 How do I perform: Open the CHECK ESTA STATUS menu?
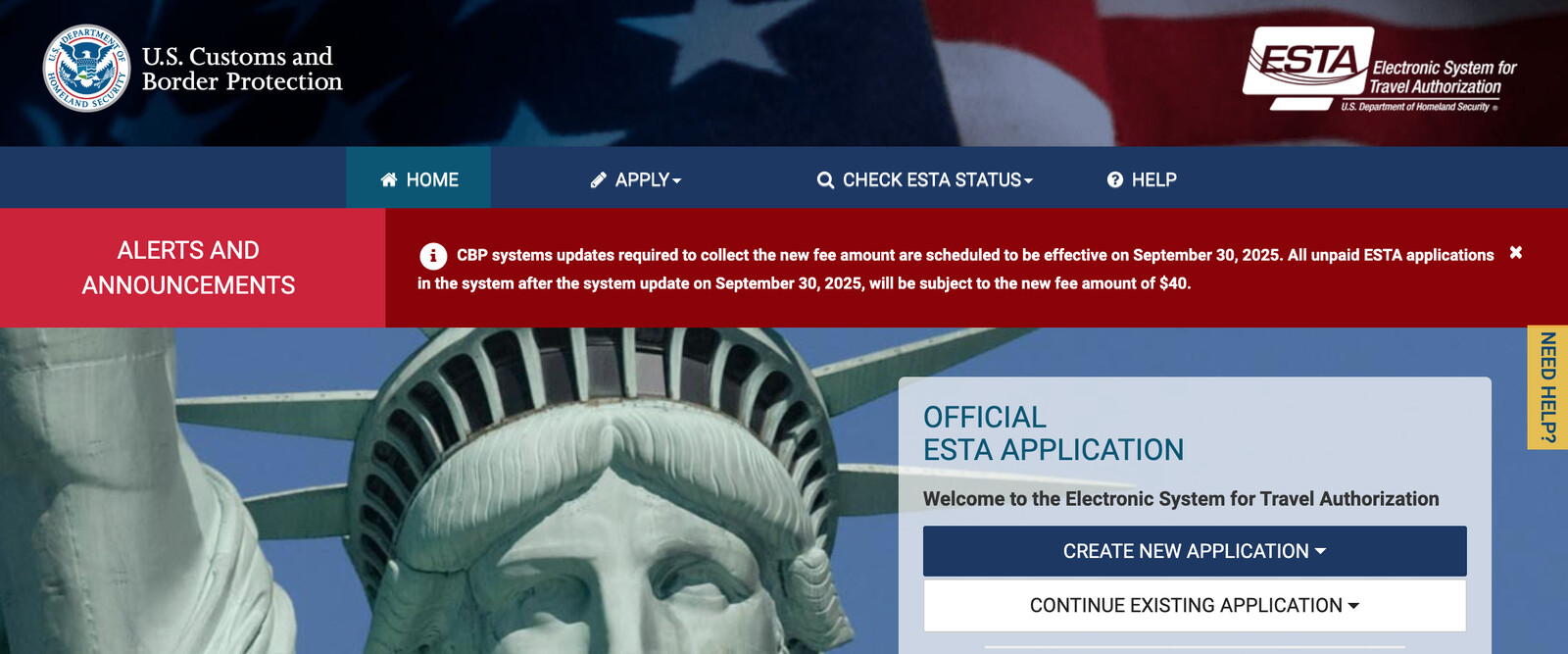point(925,180)
